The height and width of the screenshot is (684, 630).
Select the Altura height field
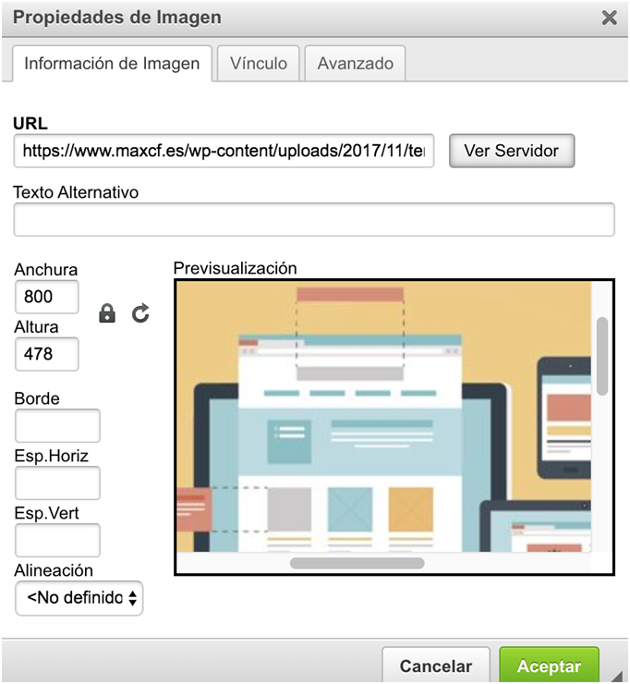(x=47, y=354)
